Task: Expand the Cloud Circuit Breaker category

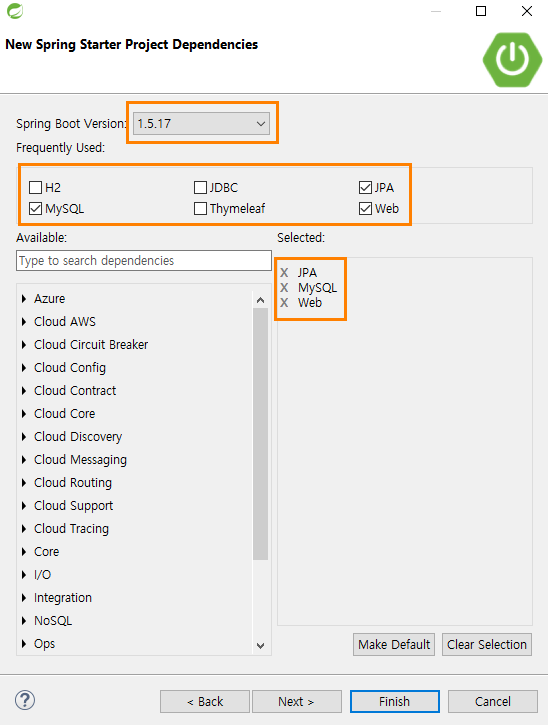Action: (24, 345)
